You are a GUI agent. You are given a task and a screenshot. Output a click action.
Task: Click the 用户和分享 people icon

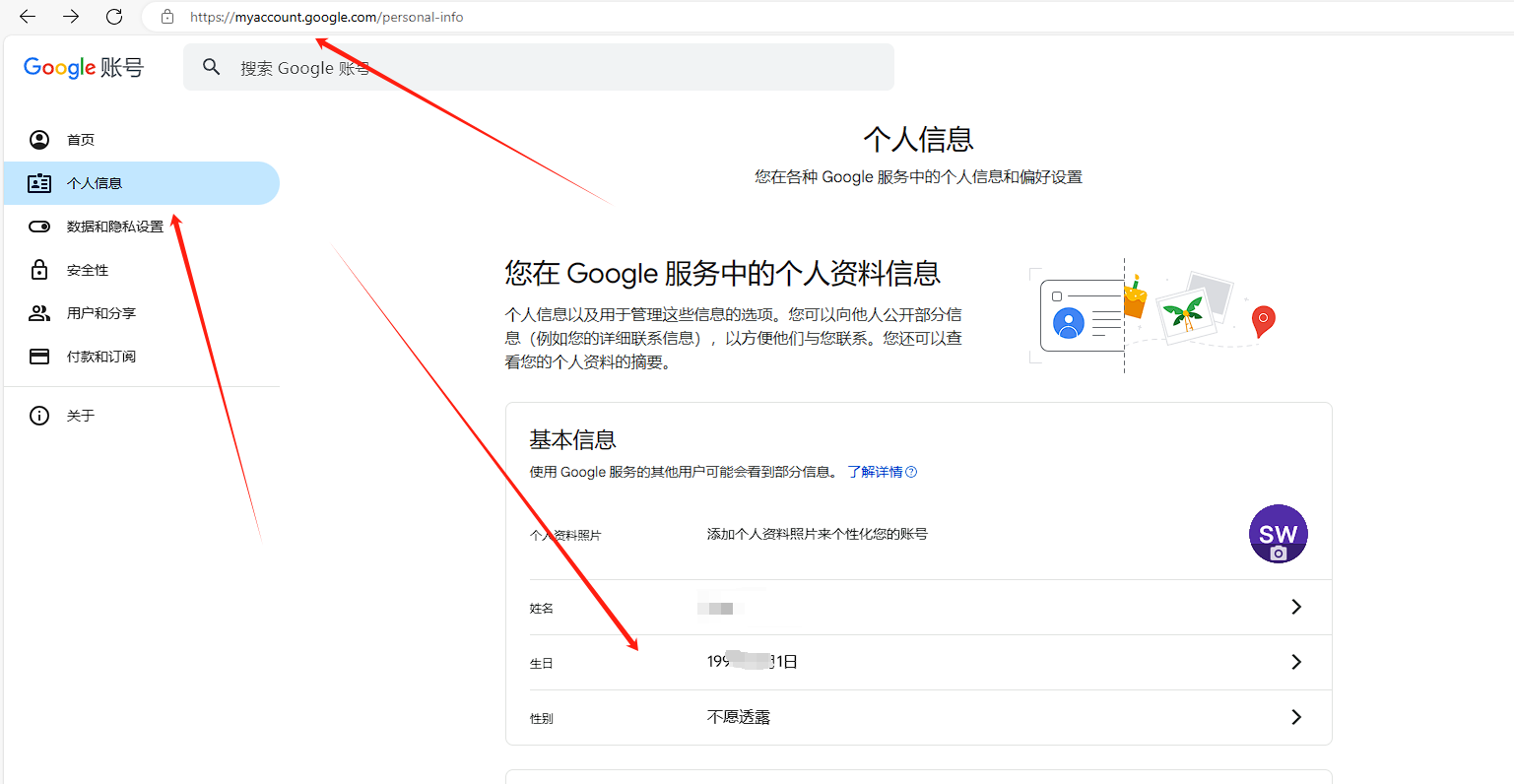pos(39,313)
